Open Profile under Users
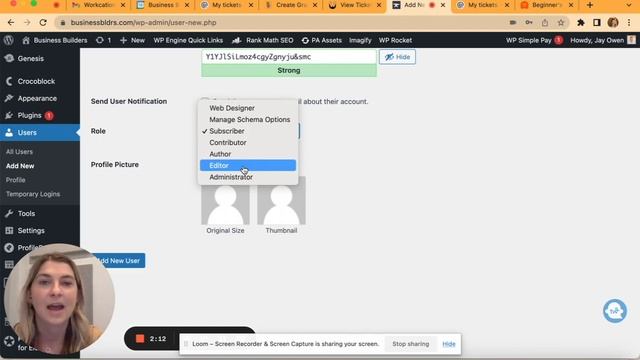640x360 pixels. (x=16, y=180)
